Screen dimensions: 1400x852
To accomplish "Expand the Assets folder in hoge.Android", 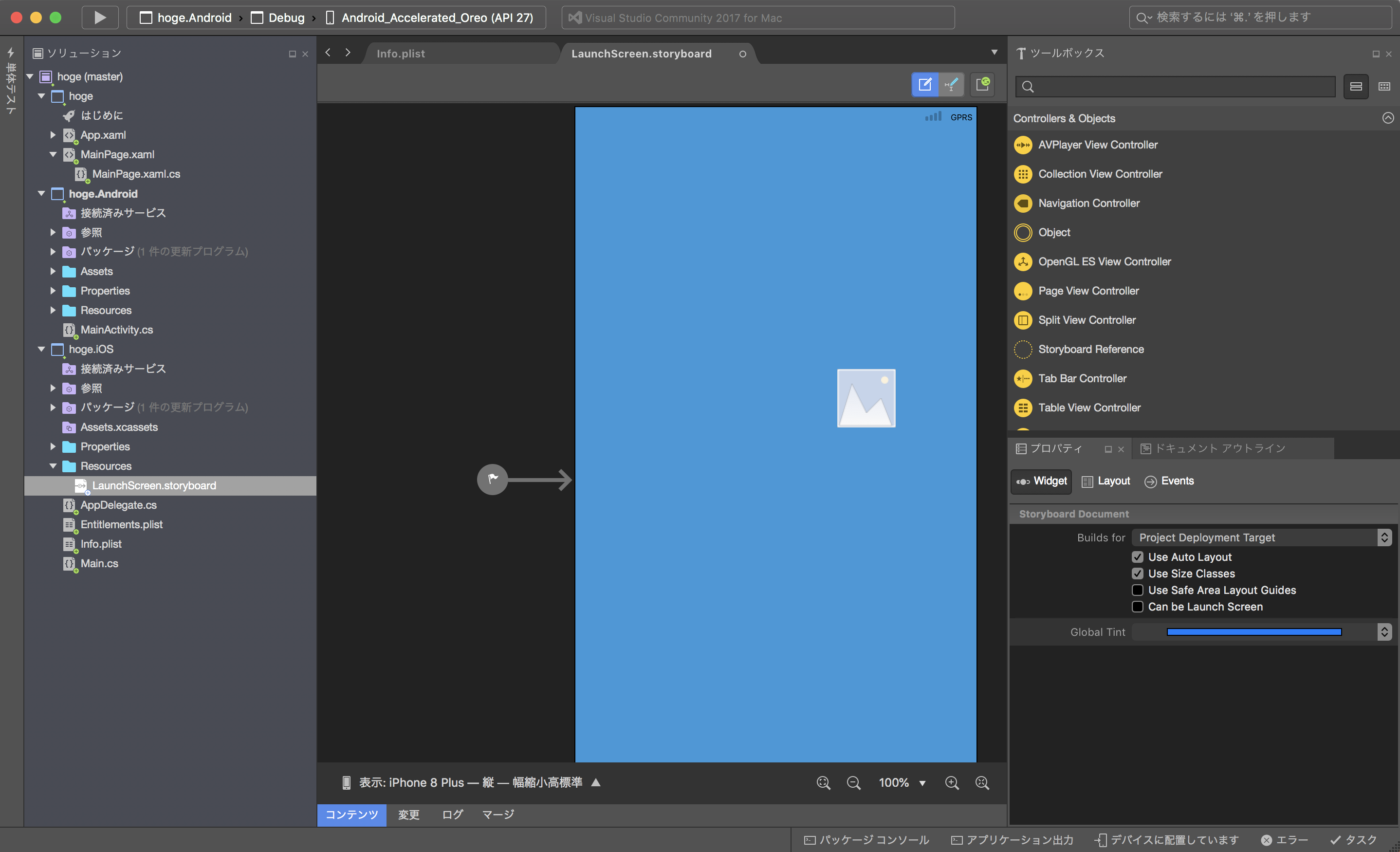I will point(53,271).
